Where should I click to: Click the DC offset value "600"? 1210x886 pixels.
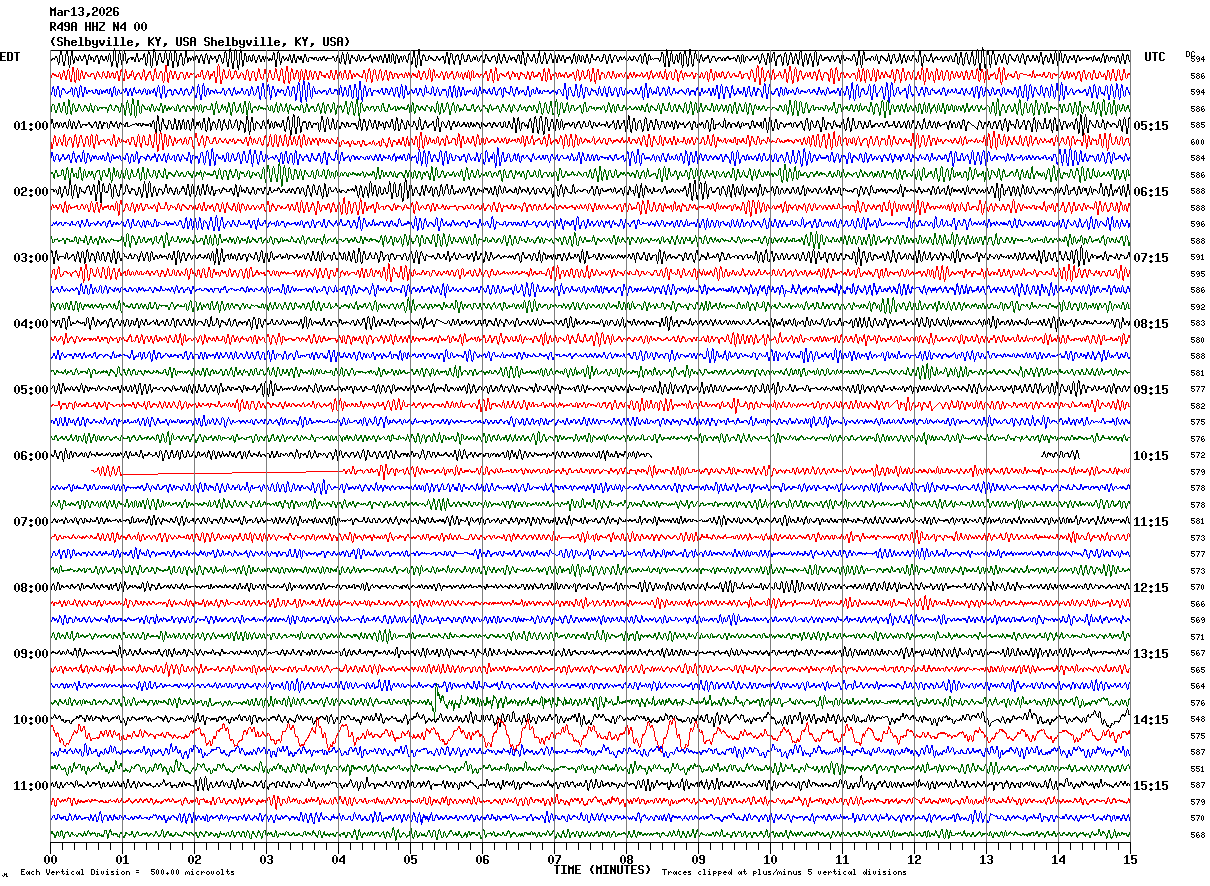click(x=1197, y=142)
